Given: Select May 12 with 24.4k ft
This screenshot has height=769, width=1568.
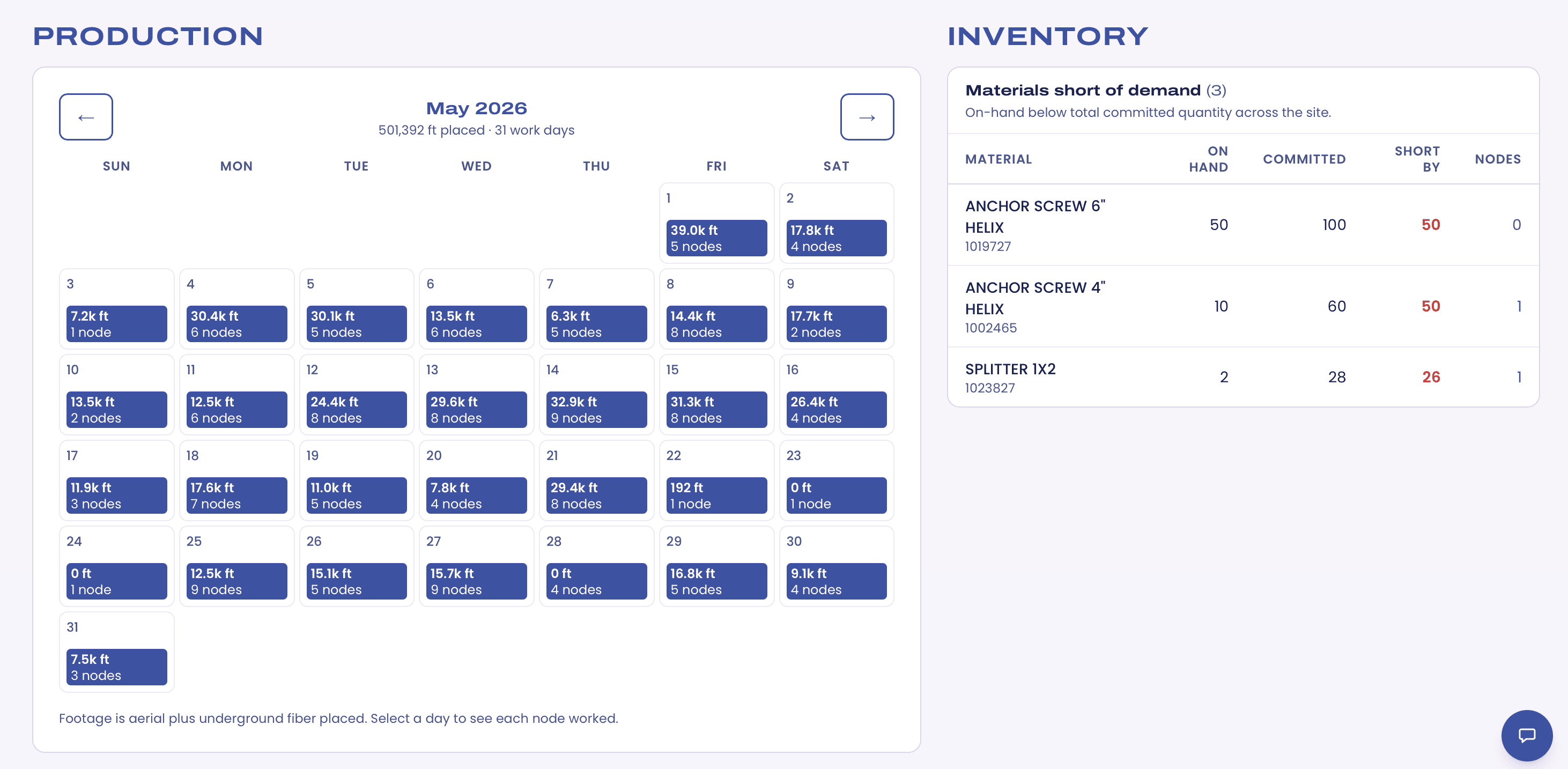Looking at the screenshot, I should [x=356, y=395].
